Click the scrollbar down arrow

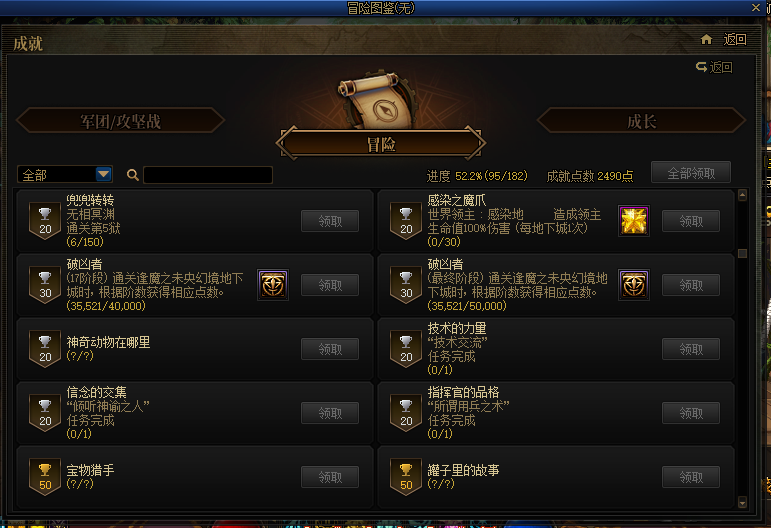point(742,502)
